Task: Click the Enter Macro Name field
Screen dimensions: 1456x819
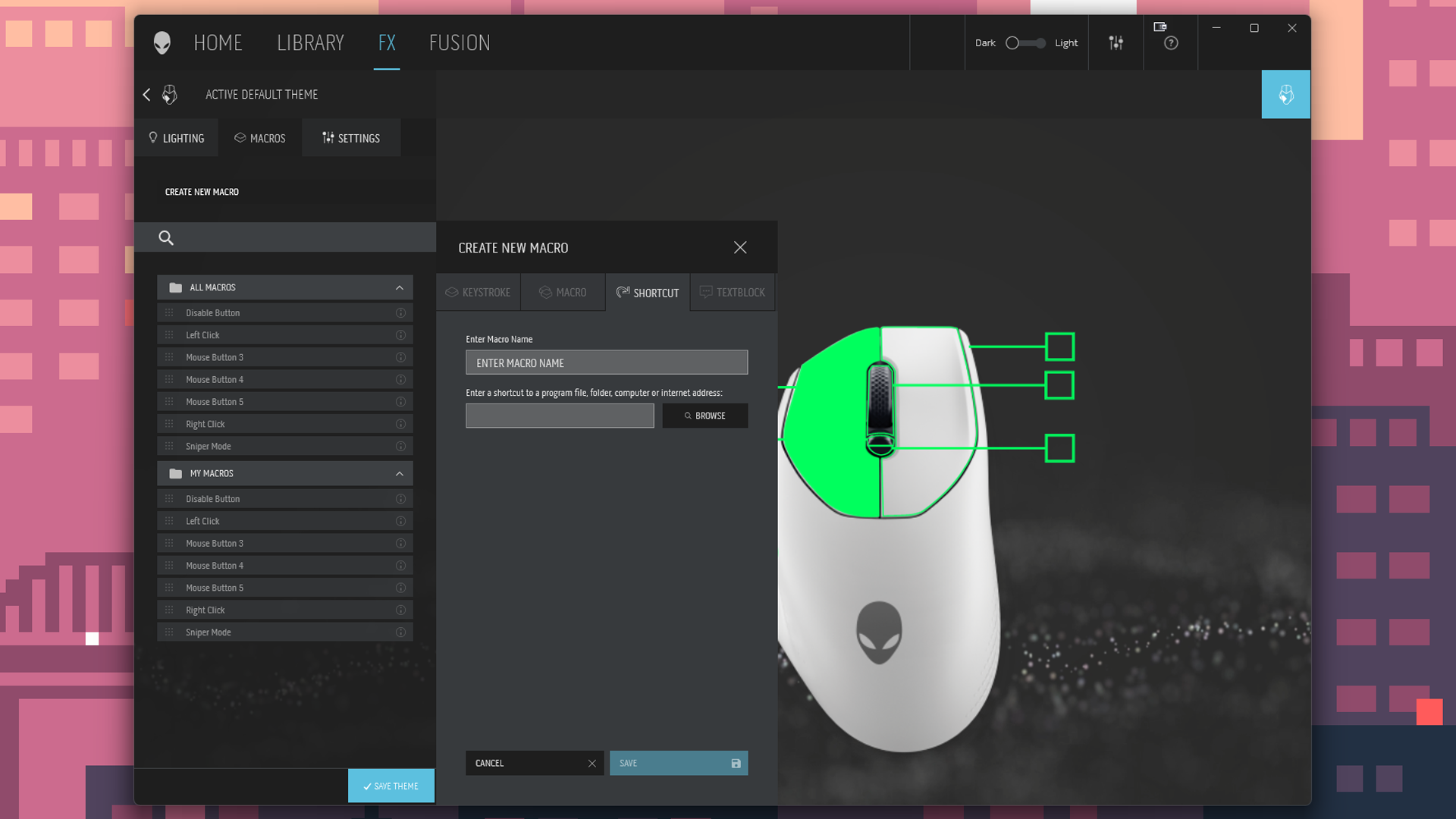Action: [x=607, y=362]
